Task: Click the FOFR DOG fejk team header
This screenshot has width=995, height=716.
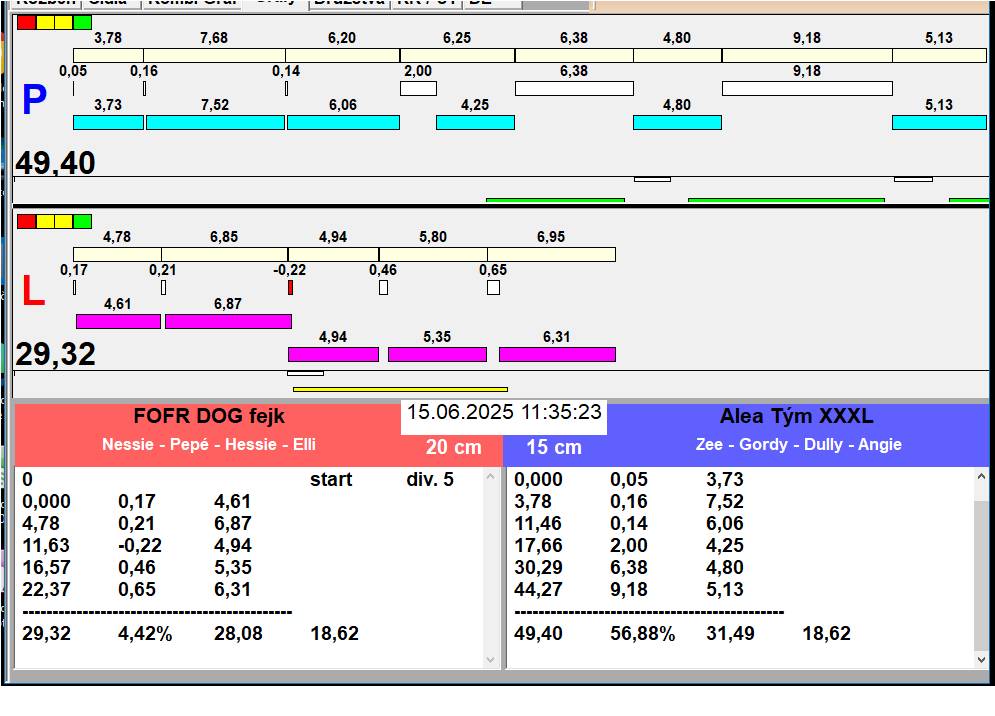Action: pos(209,417)
